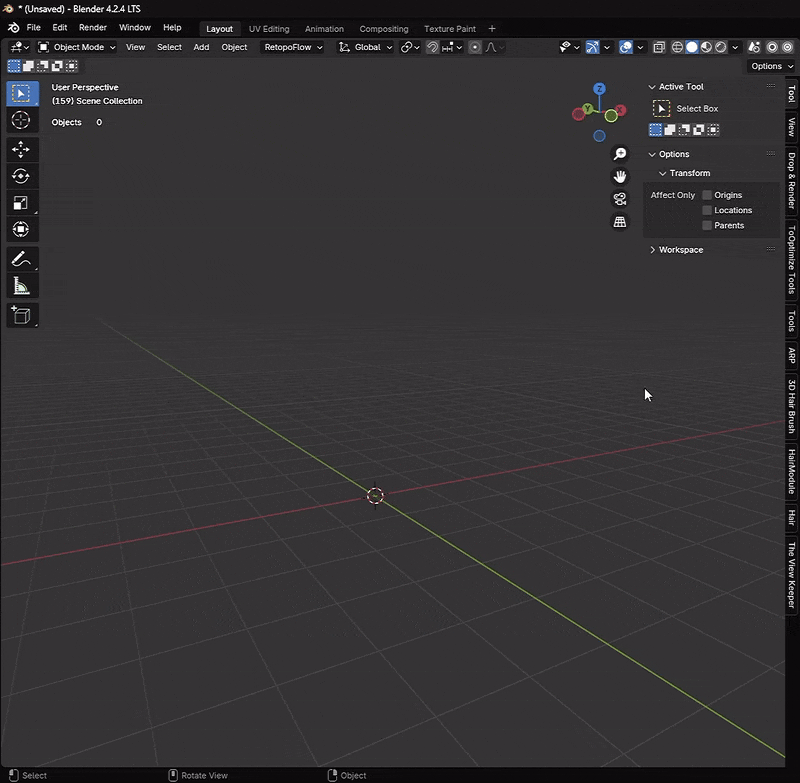
Task: Select the Annotate pencil tool
Action: pyautogui.click(x=21, y=259)
